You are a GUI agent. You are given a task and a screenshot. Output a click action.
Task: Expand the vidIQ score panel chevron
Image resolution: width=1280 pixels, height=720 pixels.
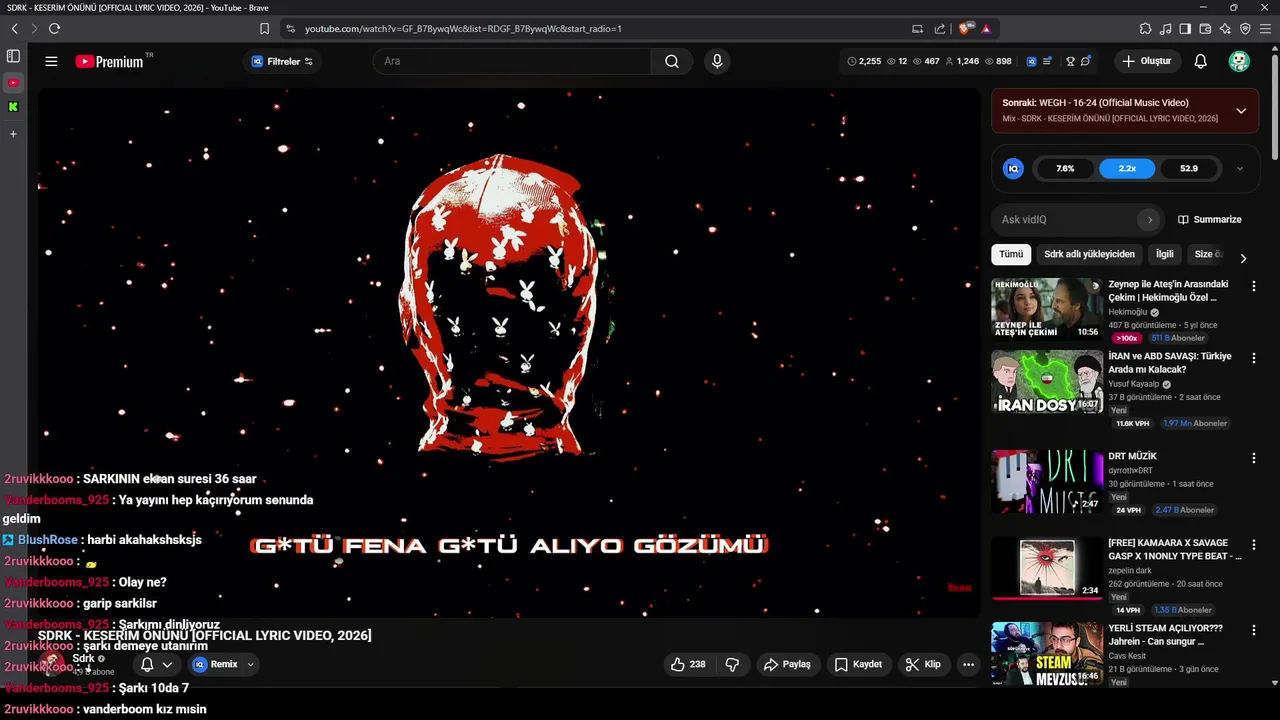(x=1240, y=168)
